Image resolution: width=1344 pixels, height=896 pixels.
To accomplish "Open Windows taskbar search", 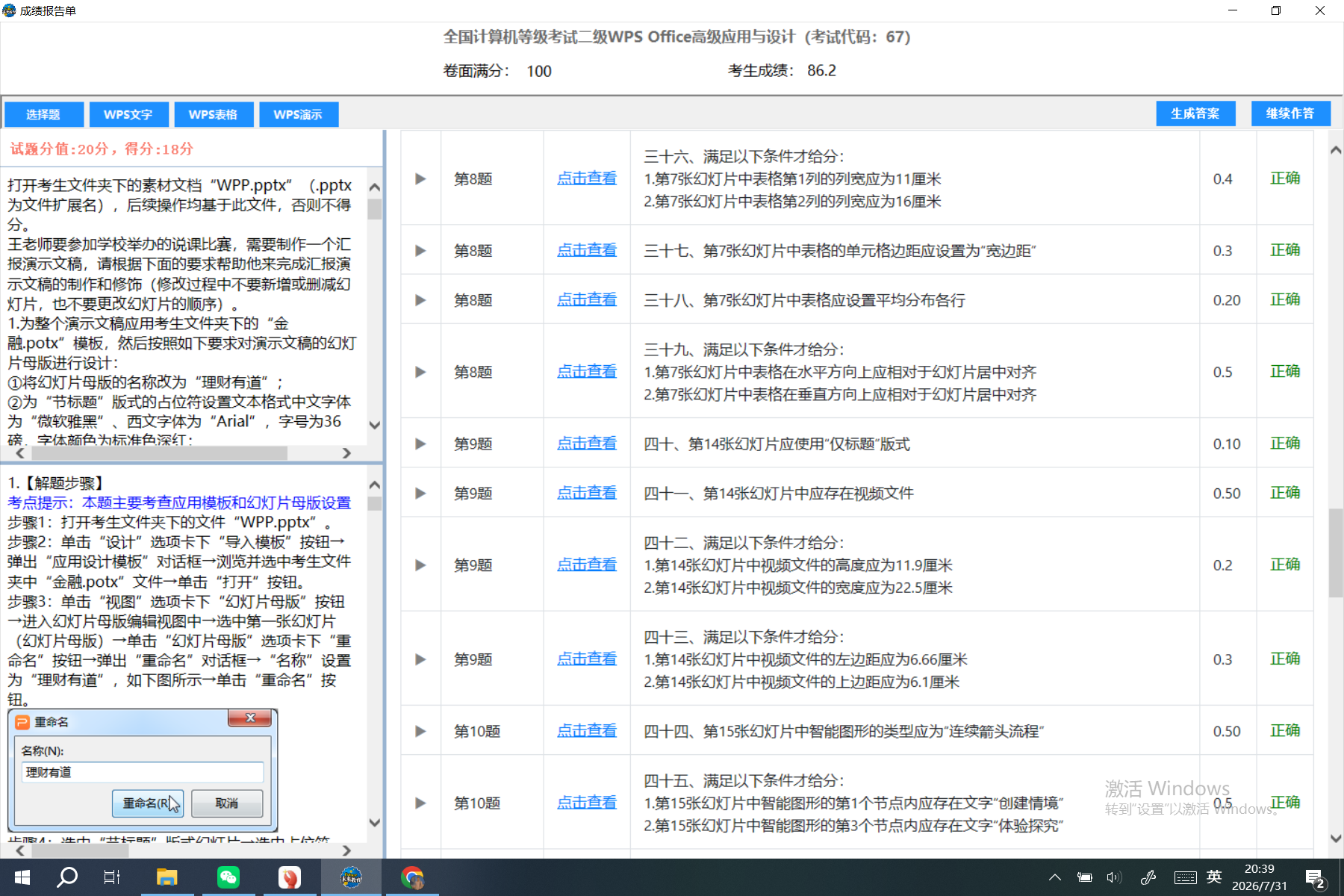I will click(67, 877).
